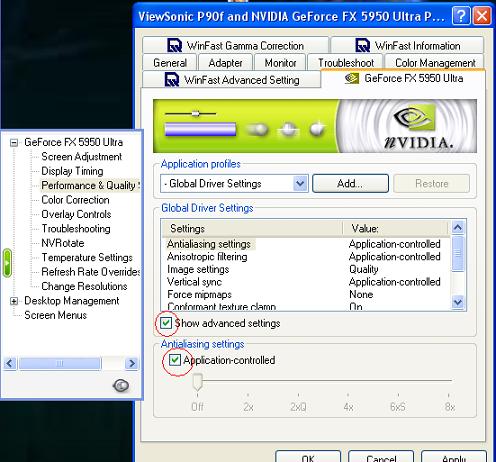Click the Add... profile button
This screenshot has height=462, width=496.
coord(350,183)
